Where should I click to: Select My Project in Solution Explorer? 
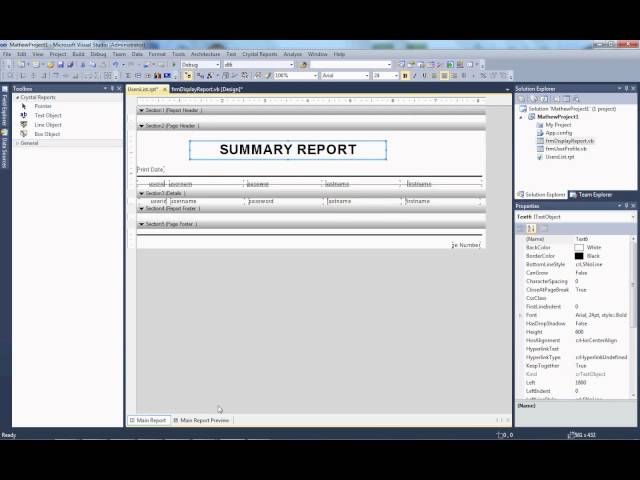[x=558, y=125]
